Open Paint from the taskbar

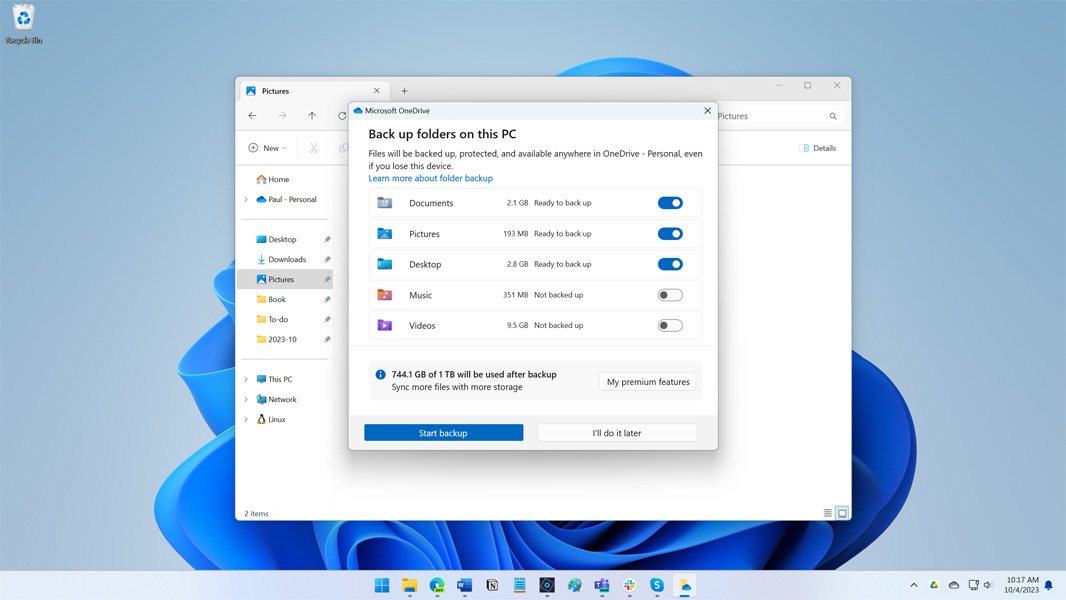tap(574, 585)
